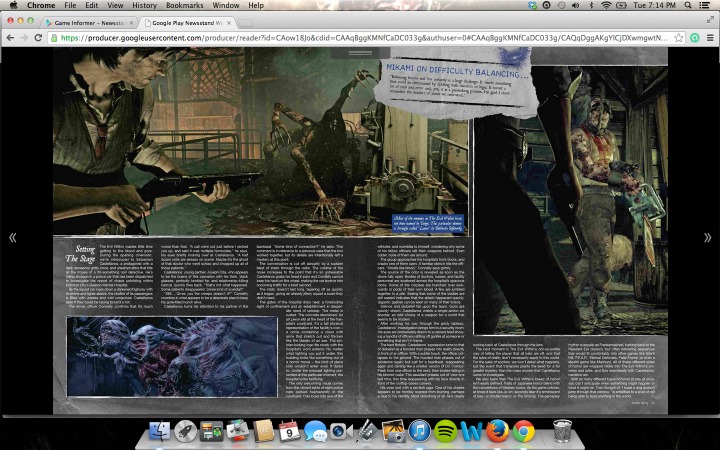This screenshot has width=720, height=450.
Task: Open Contacts address book in dock
Action: point(264,432)
